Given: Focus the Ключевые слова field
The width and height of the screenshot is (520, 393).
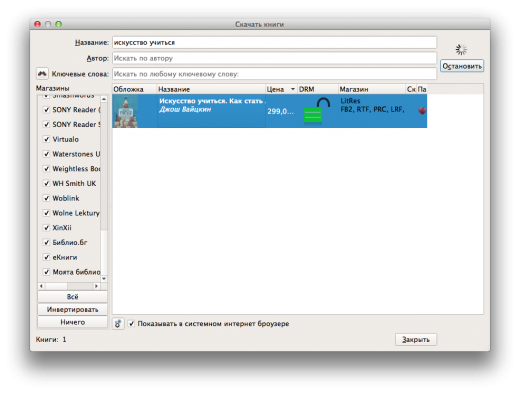Looking at the screenshot, I should 274,74.
